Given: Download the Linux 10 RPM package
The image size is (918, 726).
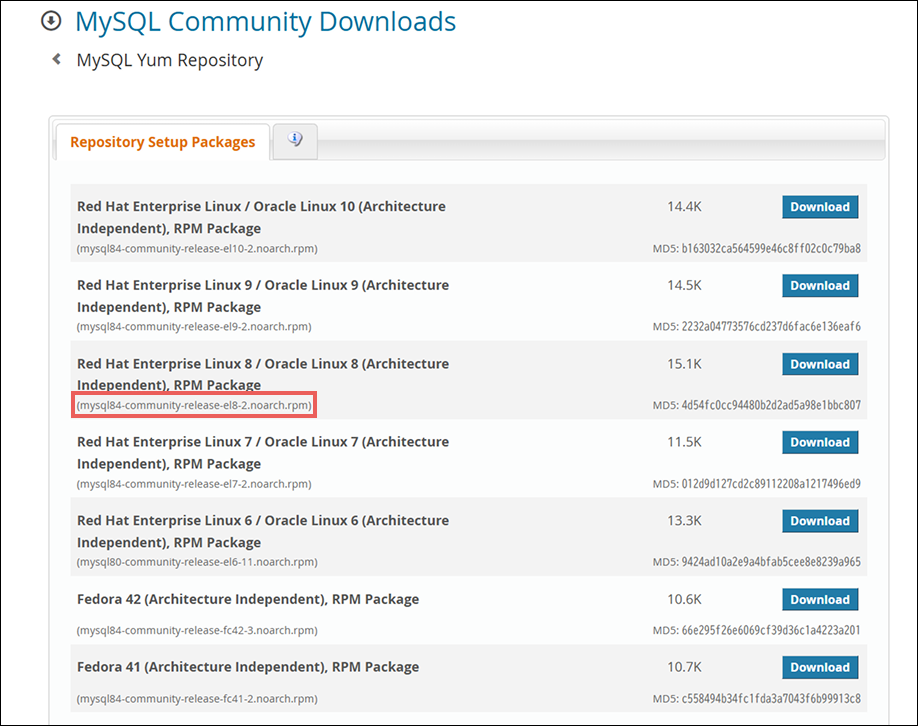Looking at the screenshot, I should click(819, 207).
